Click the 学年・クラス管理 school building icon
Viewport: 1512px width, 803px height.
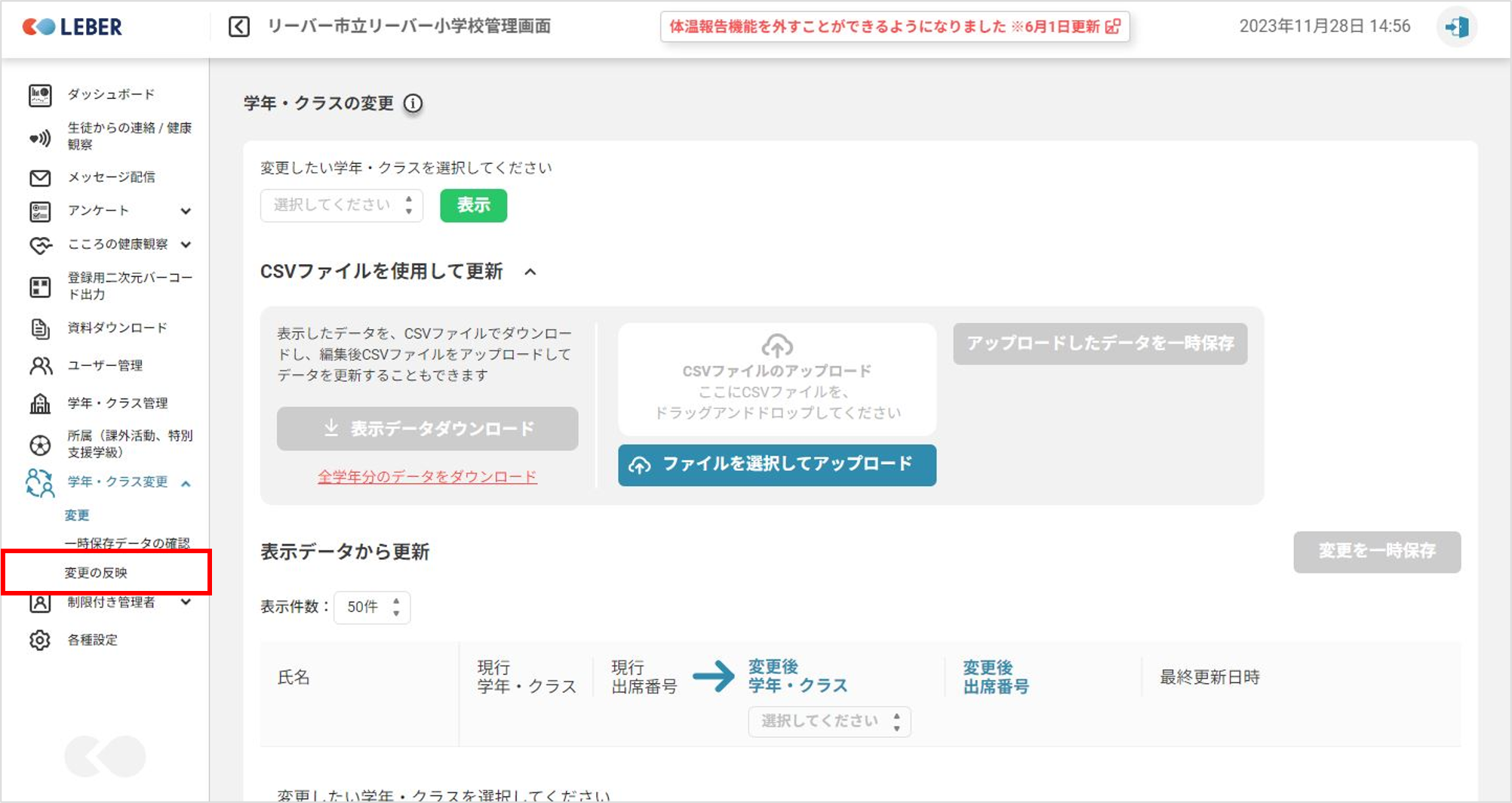[40, 404]
